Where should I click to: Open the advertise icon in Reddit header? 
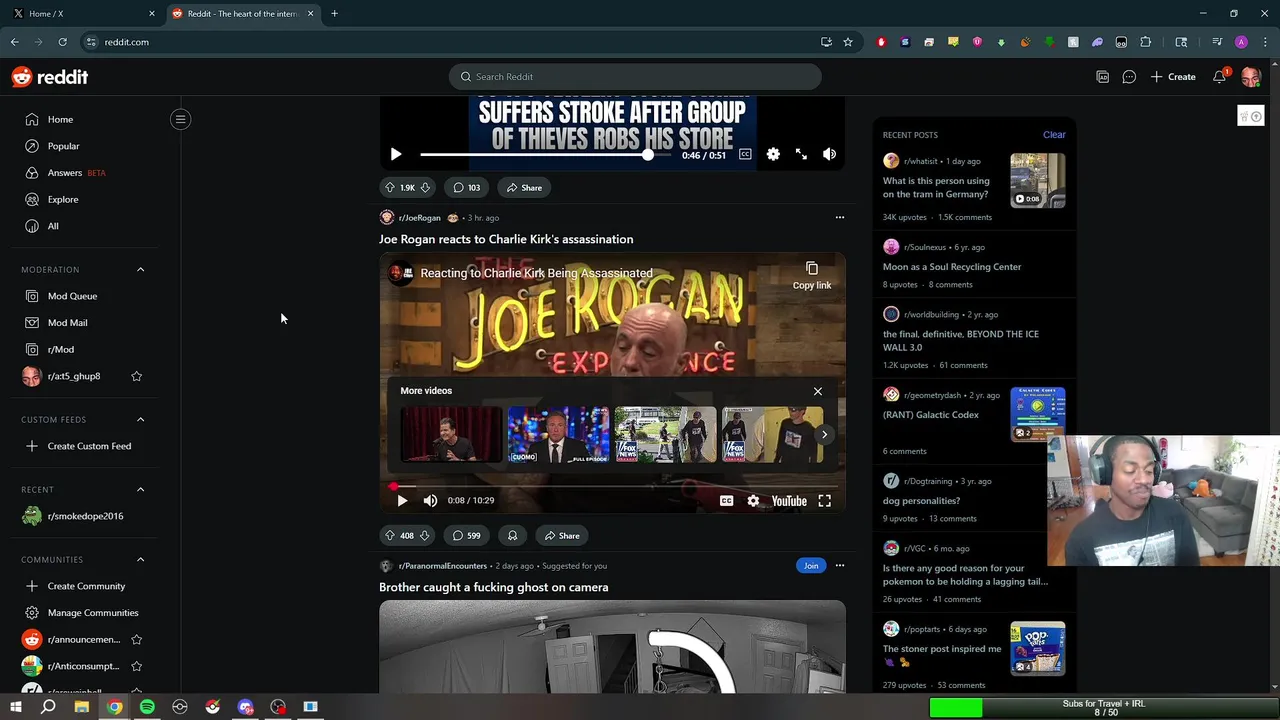pyautogui.click(x=1103, y=77)
